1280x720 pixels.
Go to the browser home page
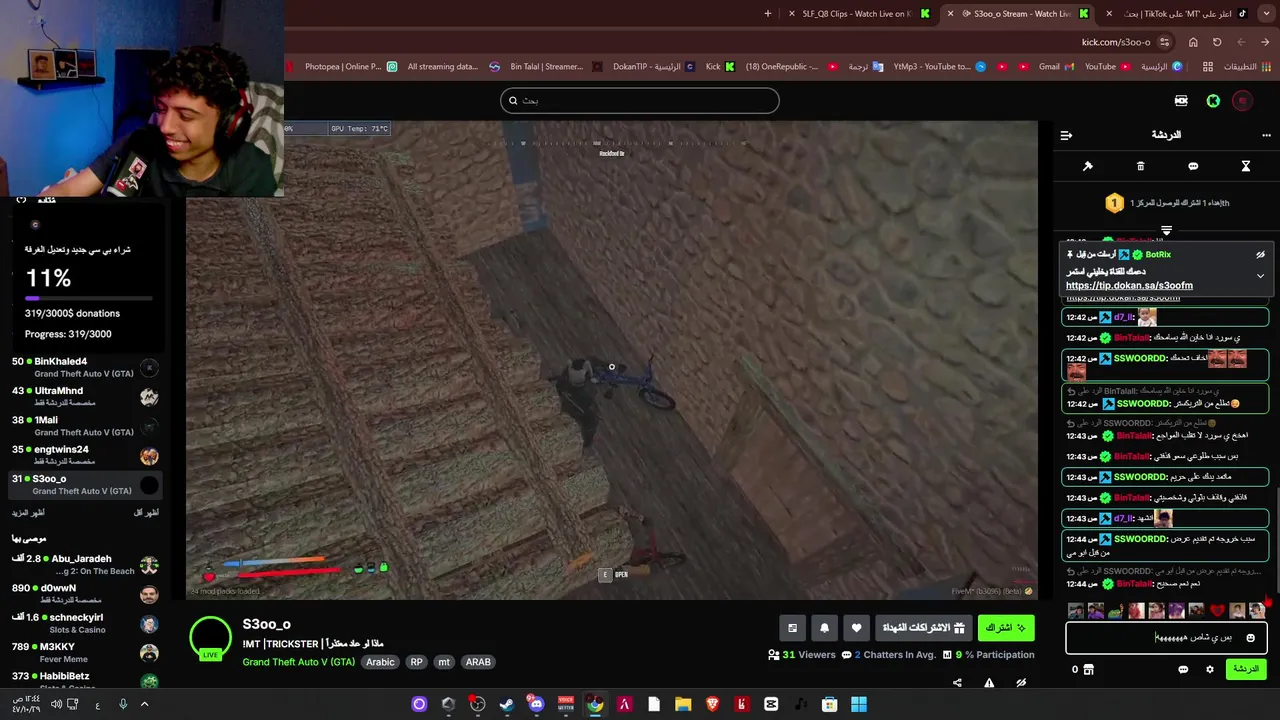(x=1193, y=42)
